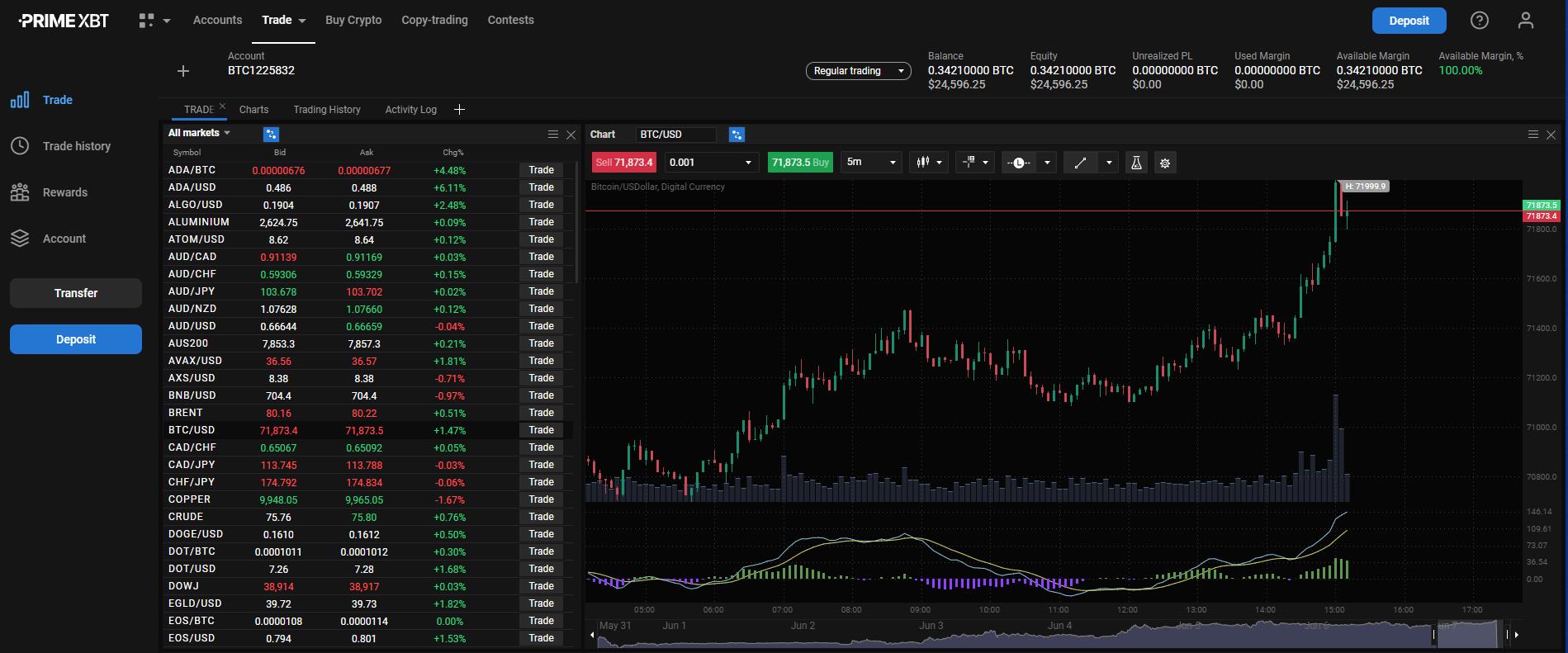
Task: Click the help question mark icon
Action: point(1479,21)
